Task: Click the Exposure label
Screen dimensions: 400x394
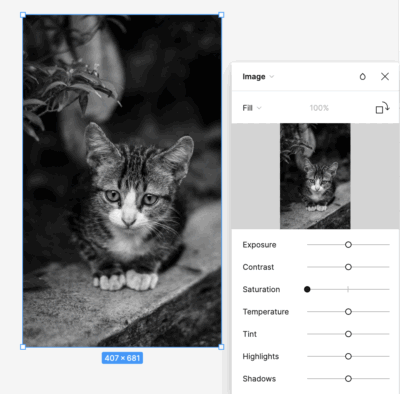Action: pyautogui.click(x=259, y=245)
